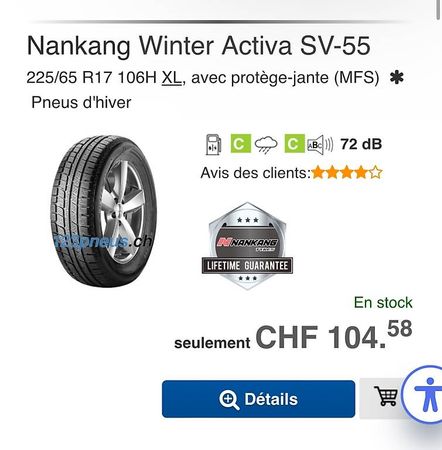This screenshot has width=442, height=450.
Task: Open the tire product thumbnail
Action: pos(103,211)
